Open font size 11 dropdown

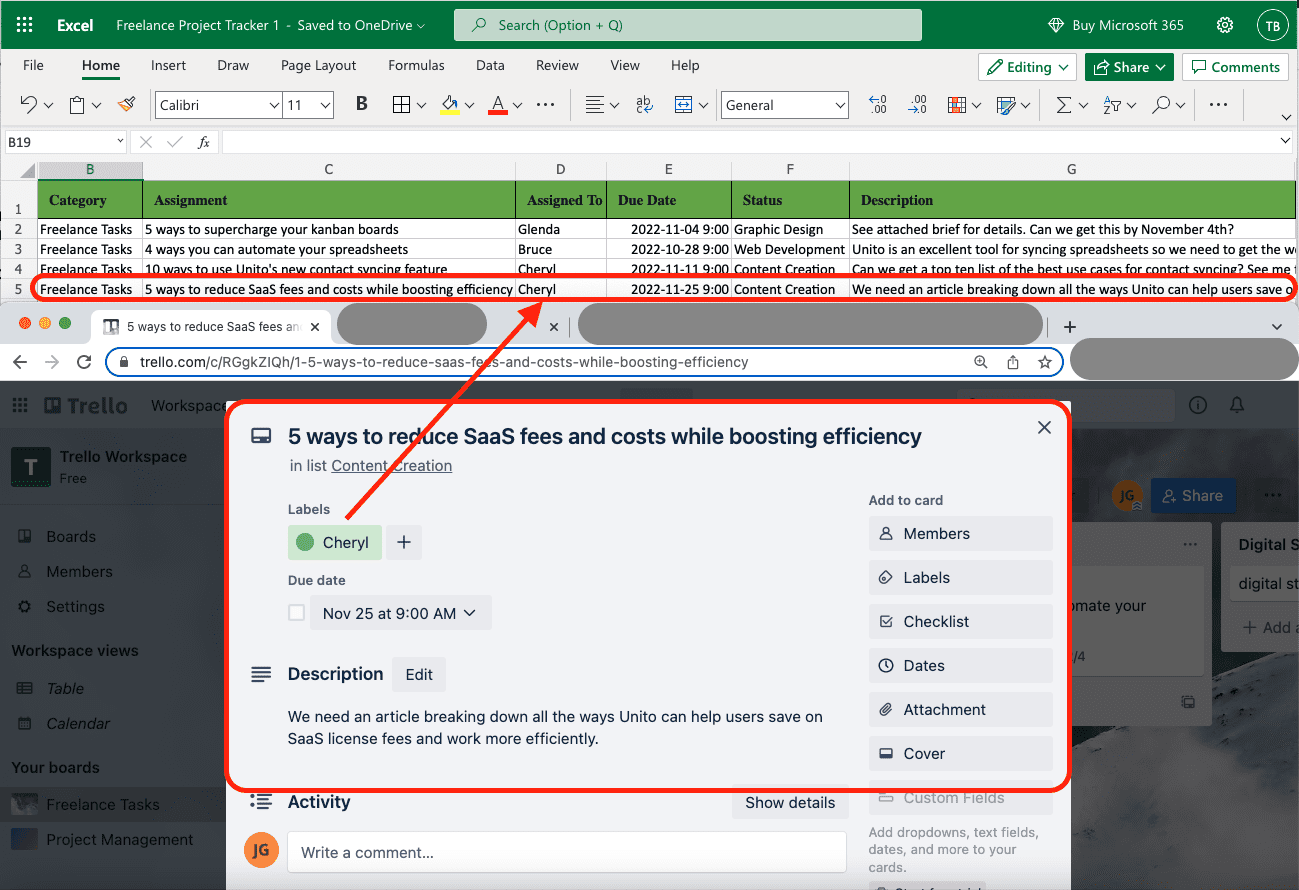[x=325, y=105]
